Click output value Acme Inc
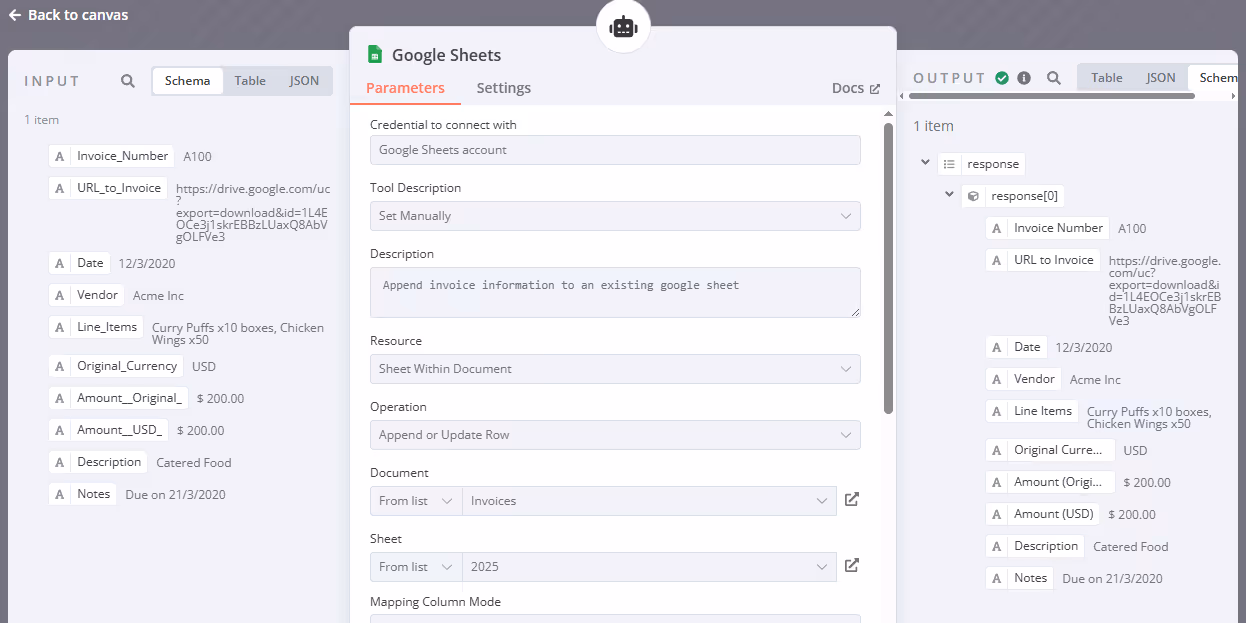 coord(1095,380)
